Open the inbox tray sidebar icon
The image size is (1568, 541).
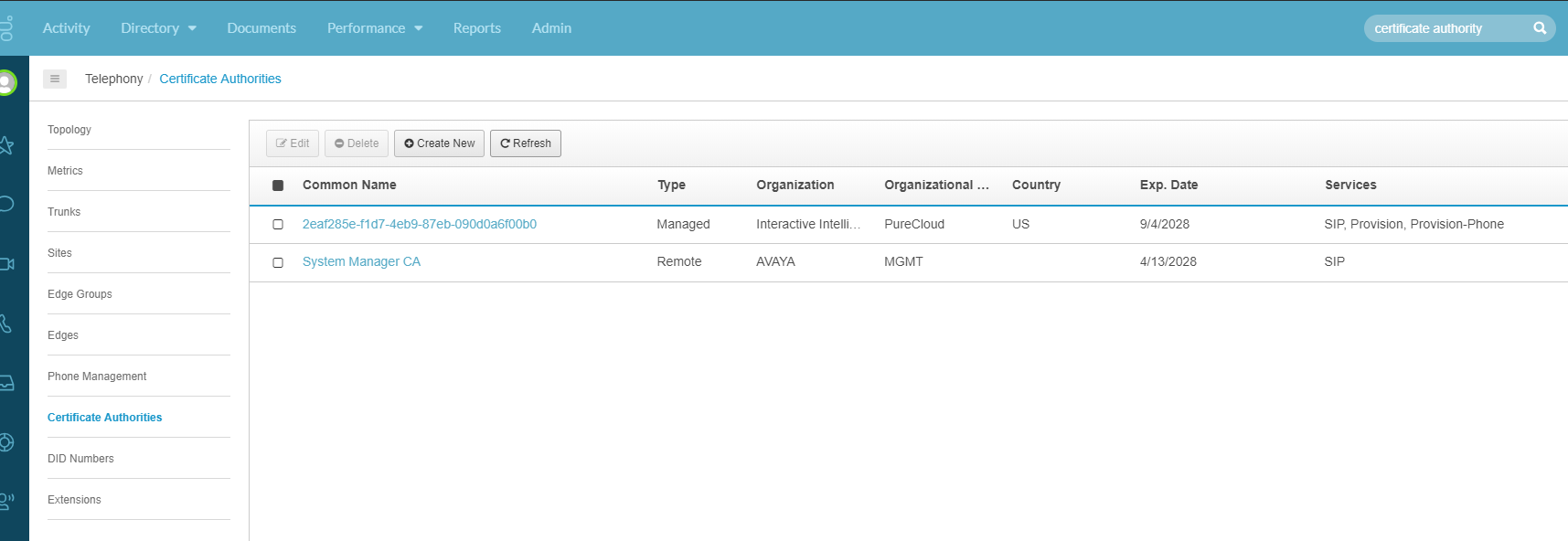[x=6, y=383]
